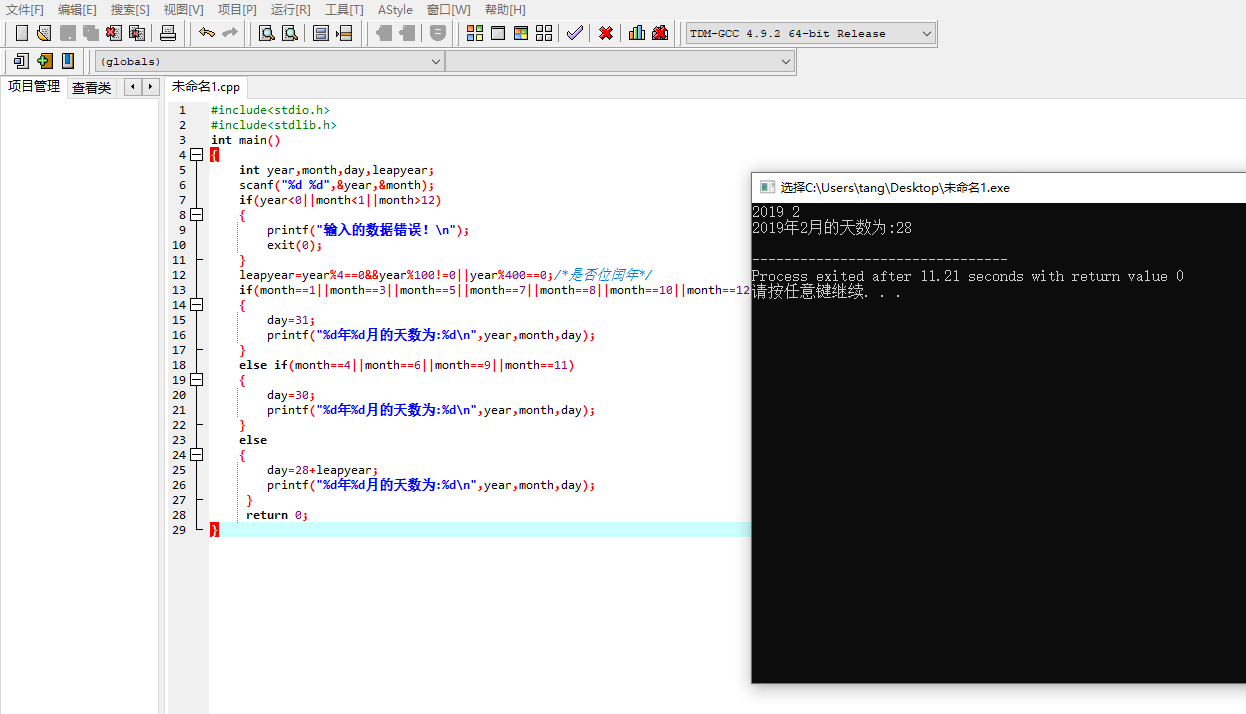This screenshot has height=714, width=1246.
Task: Click the Run program window icon
Action: coord(497,33)
